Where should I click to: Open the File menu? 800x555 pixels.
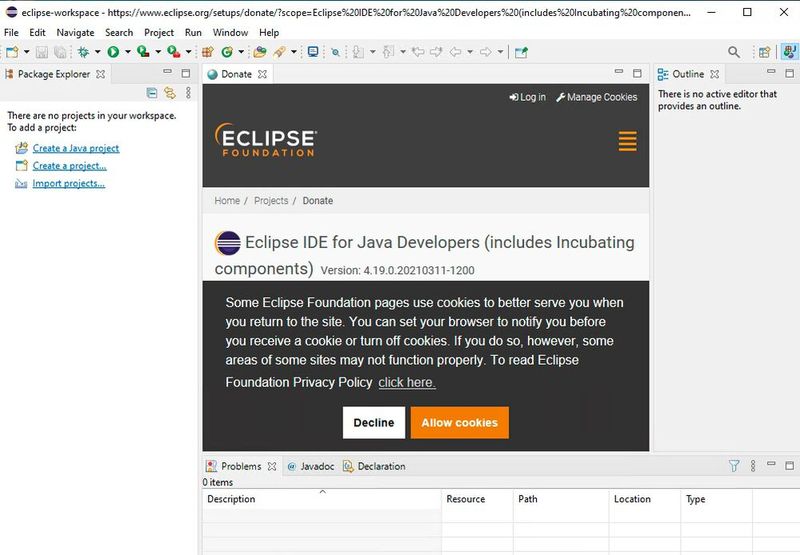point(11,33)
